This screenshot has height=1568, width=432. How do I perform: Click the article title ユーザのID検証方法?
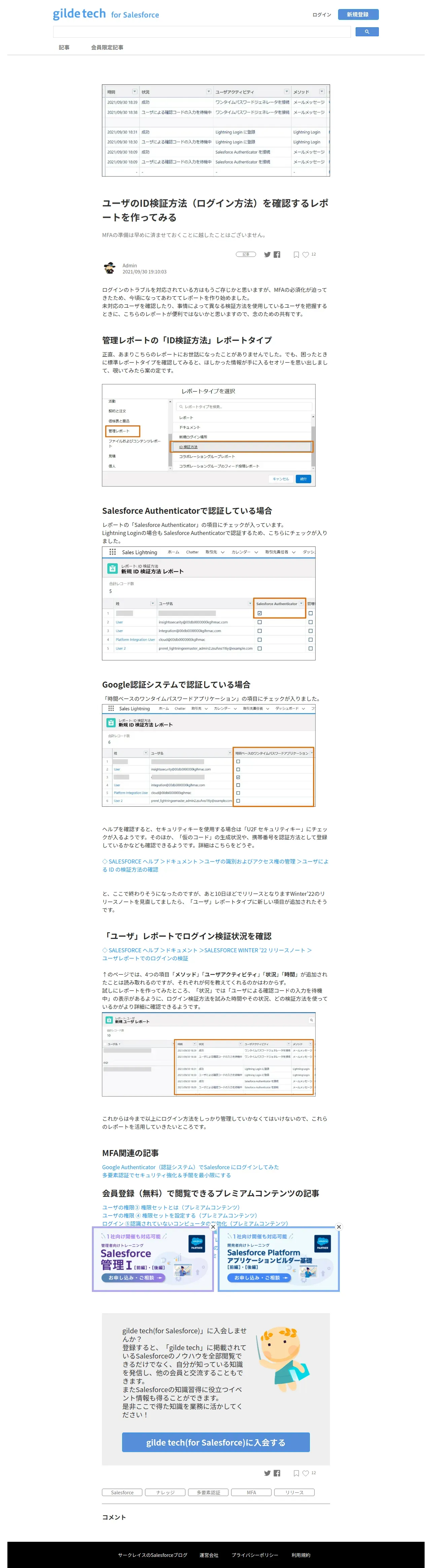click(215, 210)
